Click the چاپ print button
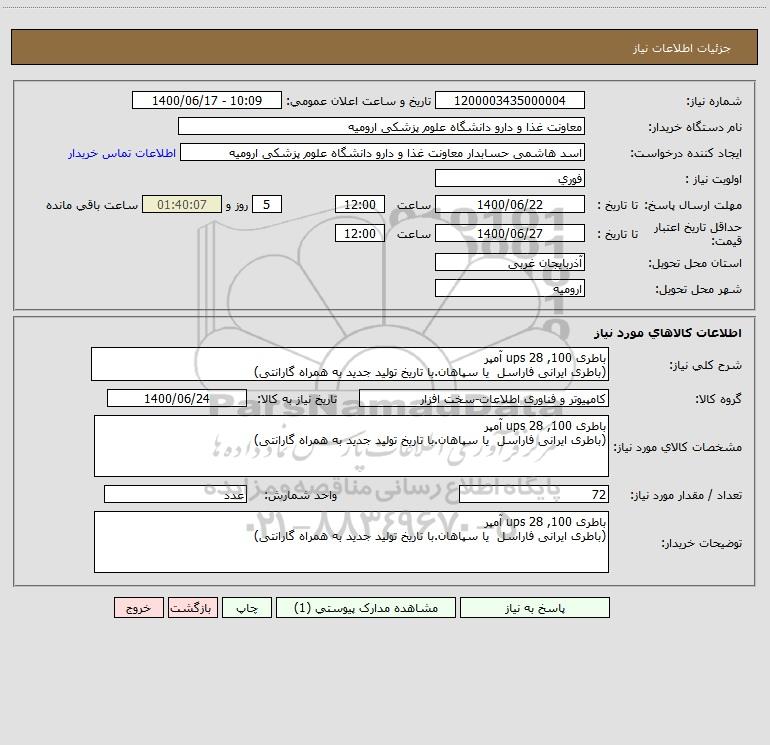Viewport: 770px width, 745px height. coord(247,608)
